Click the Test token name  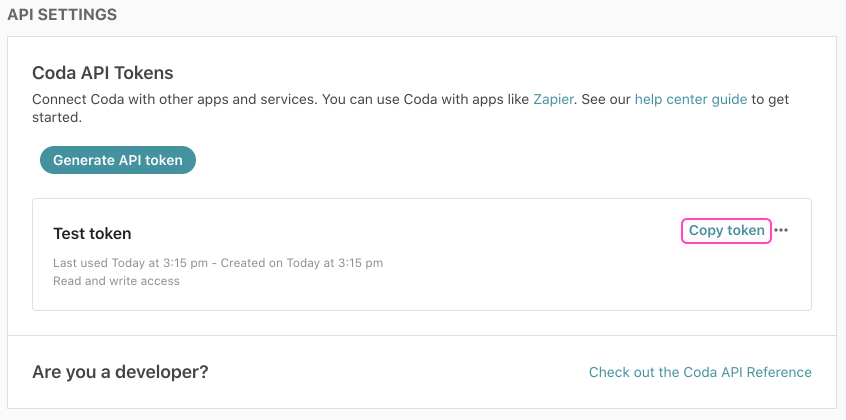click(92, 234)
